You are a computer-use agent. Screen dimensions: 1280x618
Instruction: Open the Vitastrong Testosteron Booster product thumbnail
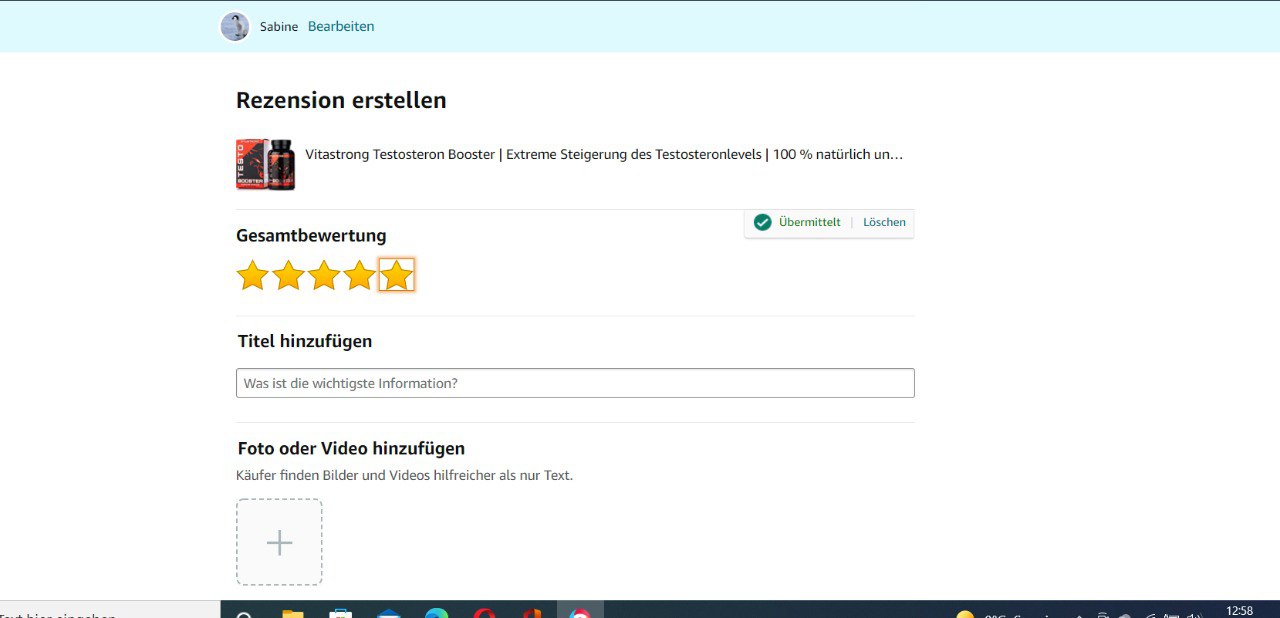pyautogui.click(x=266, y=165)
